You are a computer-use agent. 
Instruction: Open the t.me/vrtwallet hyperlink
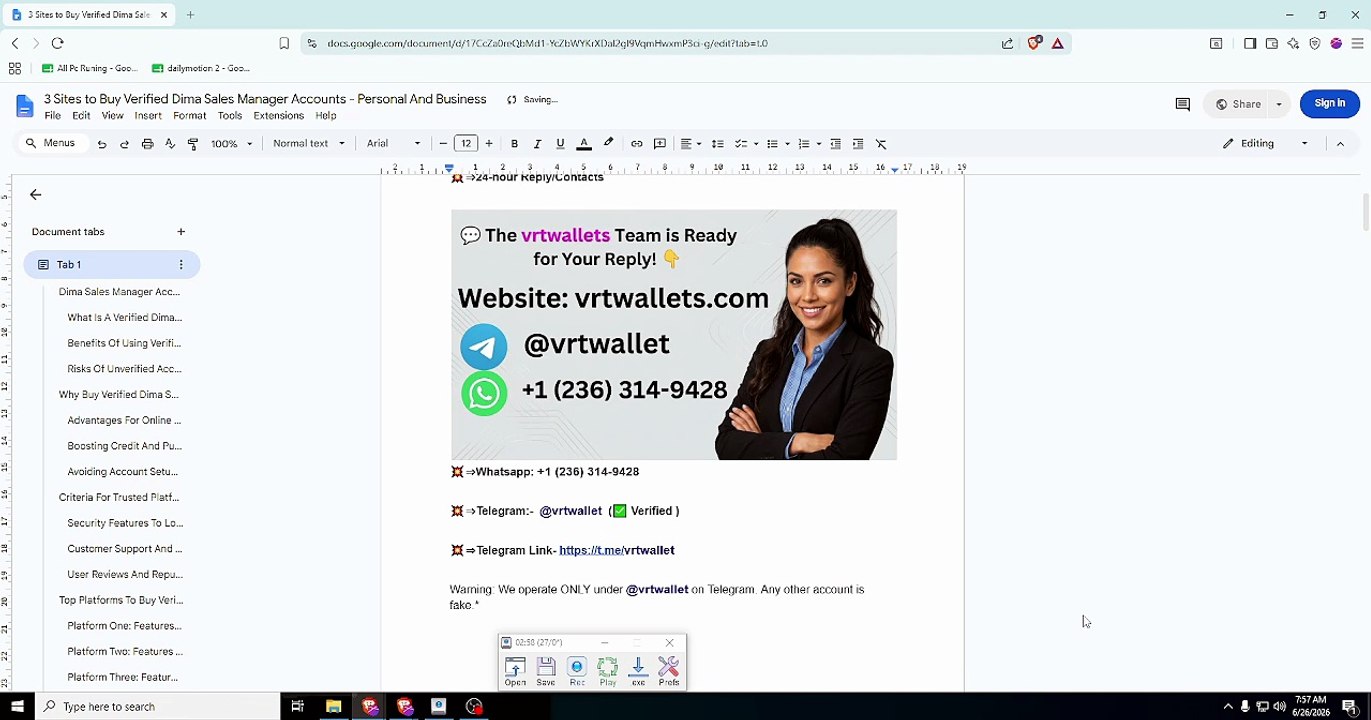[617, 550]
